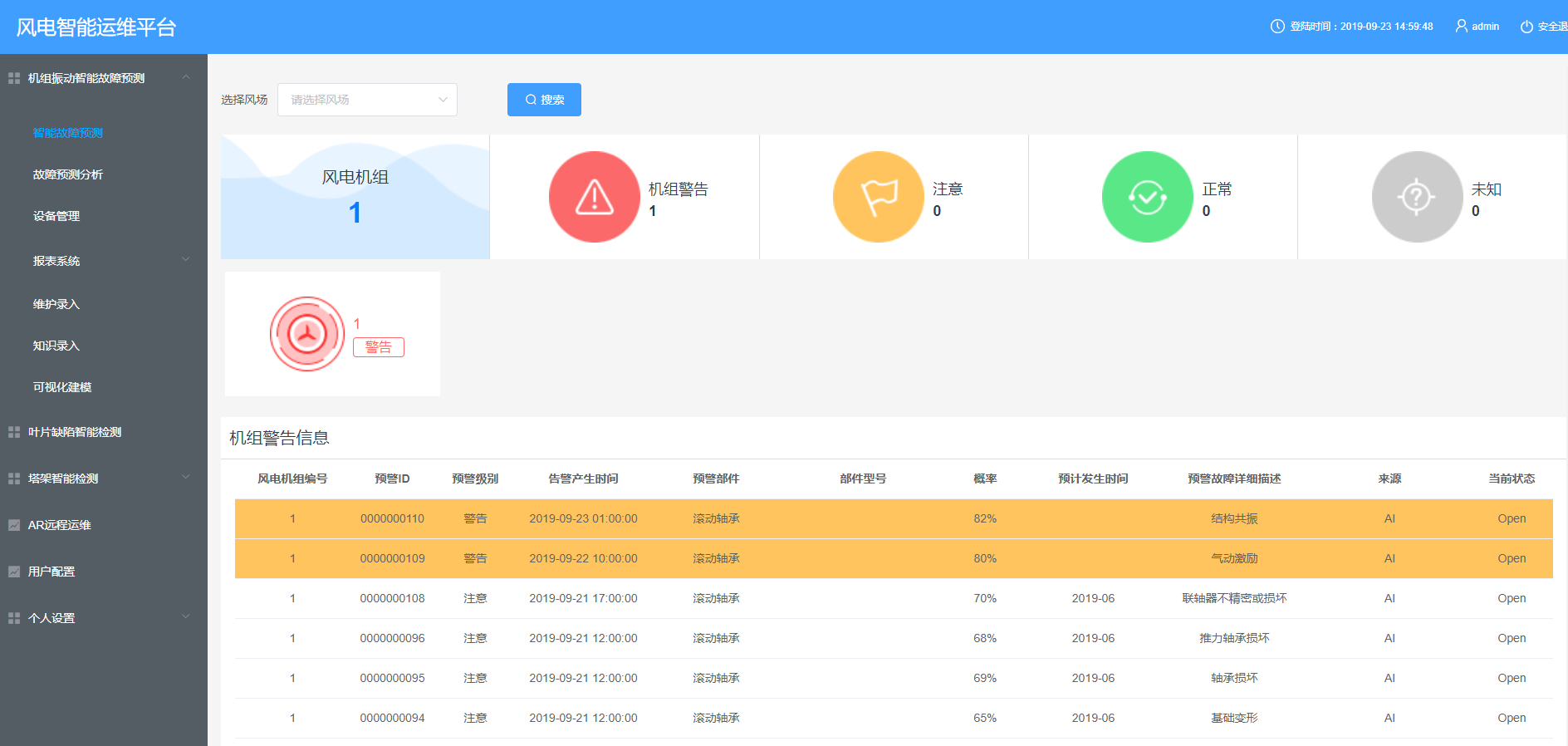Click the 来源 column header
The image size is (1568, 746).
(1389, 479)
